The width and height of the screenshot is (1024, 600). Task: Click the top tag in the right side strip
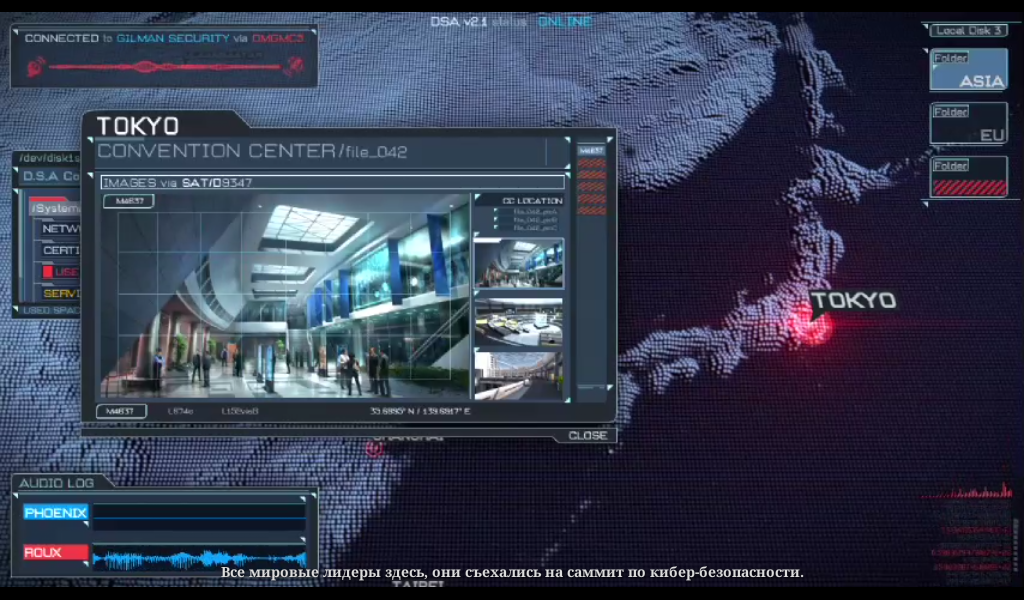[x=591, y=151]
